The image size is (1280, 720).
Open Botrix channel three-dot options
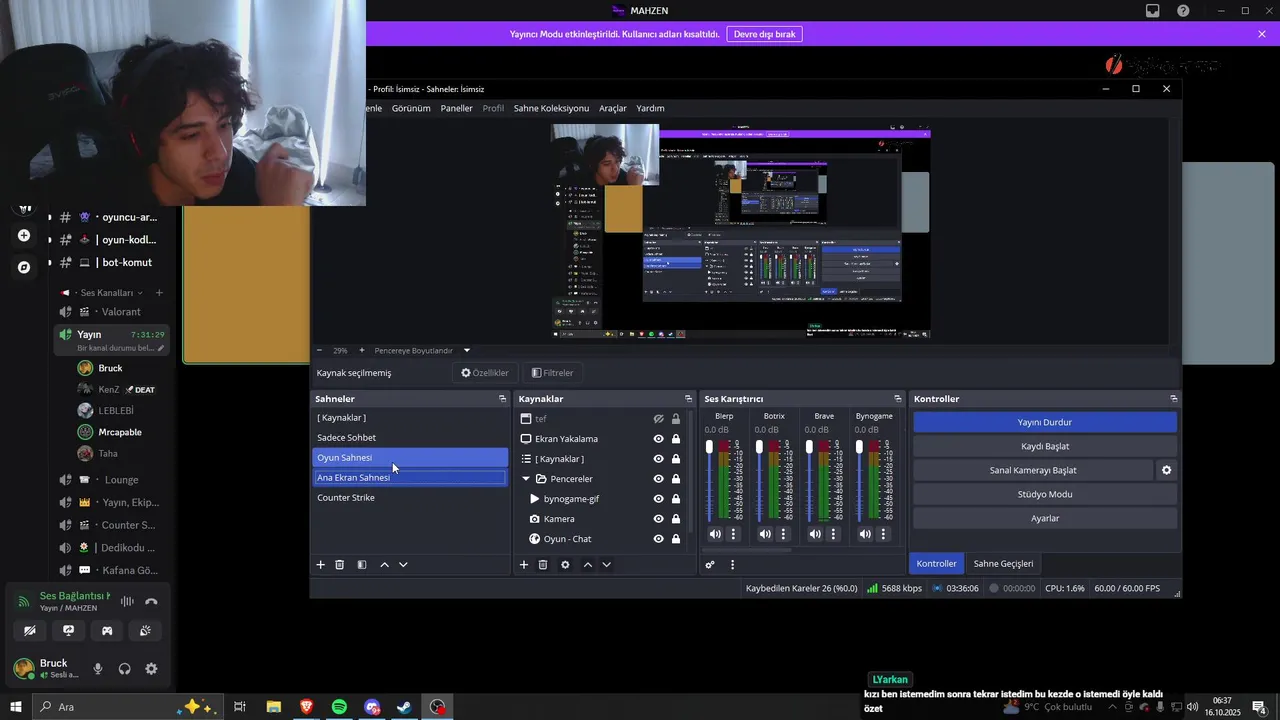[x=783, y=534]
